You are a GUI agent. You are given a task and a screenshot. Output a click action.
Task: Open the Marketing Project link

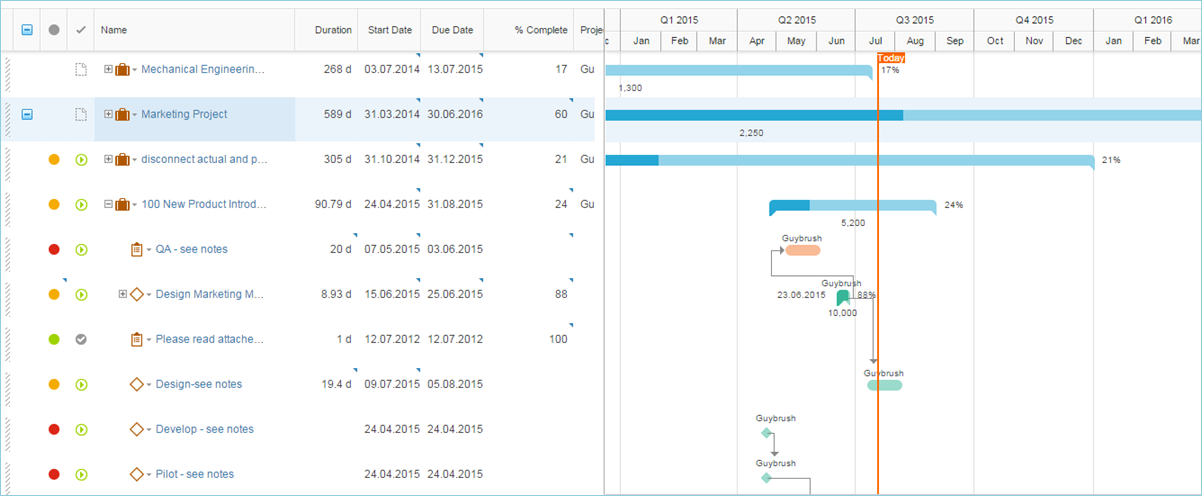tap(184, 114)
